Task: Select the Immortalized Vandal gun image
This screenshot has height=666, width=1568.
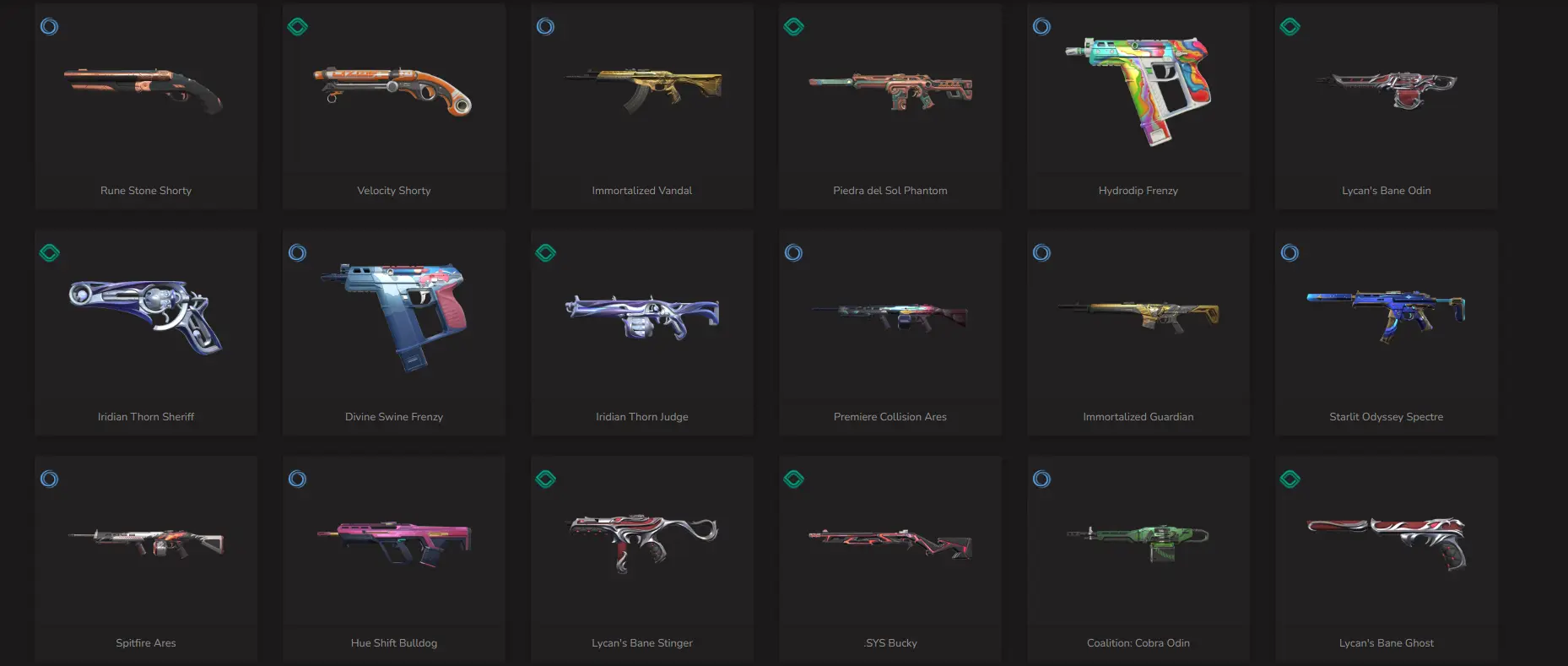Action: (x=643, y=89)
